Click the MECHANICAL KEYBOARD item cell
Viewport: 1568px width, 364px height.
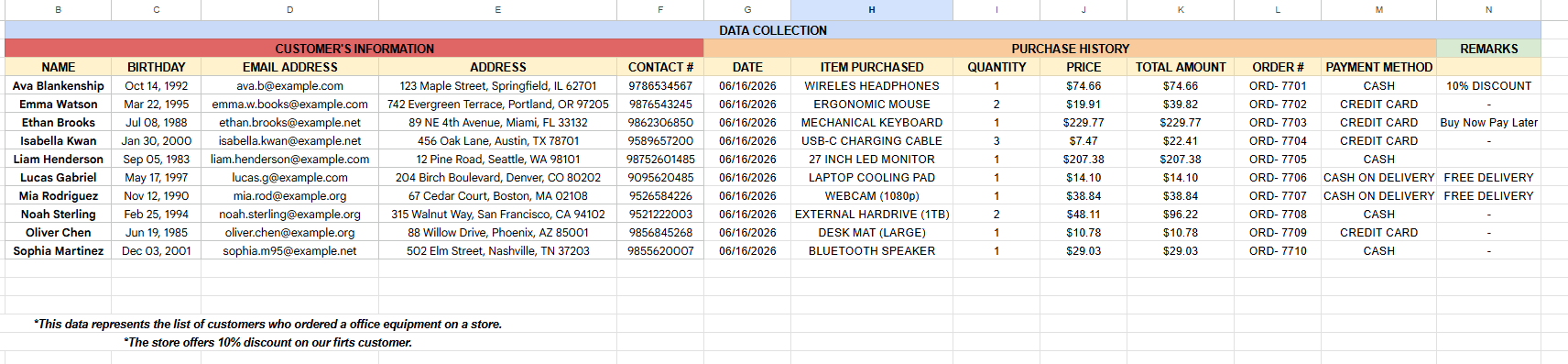[871, 122]
